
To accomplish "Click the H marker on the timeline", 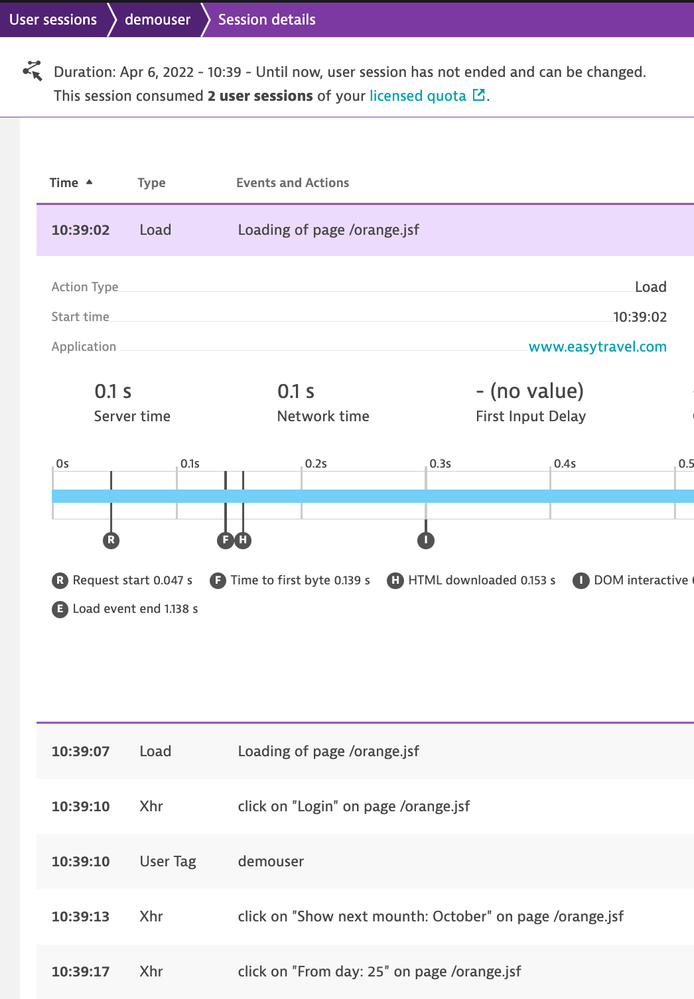I will click(243, 540).
